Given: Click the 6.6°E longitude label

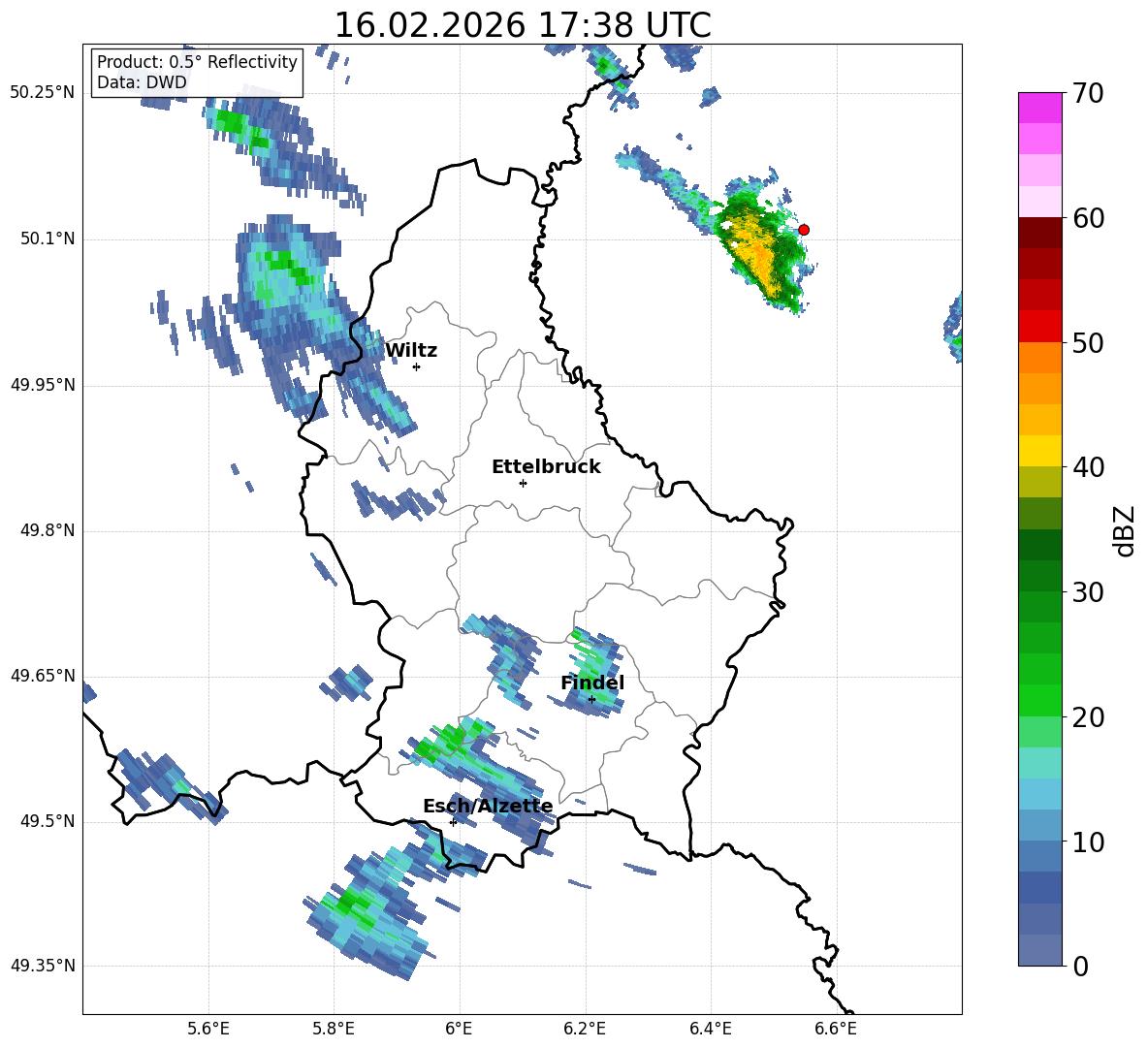Looking at the screenshot, I should click(836, 1029).
